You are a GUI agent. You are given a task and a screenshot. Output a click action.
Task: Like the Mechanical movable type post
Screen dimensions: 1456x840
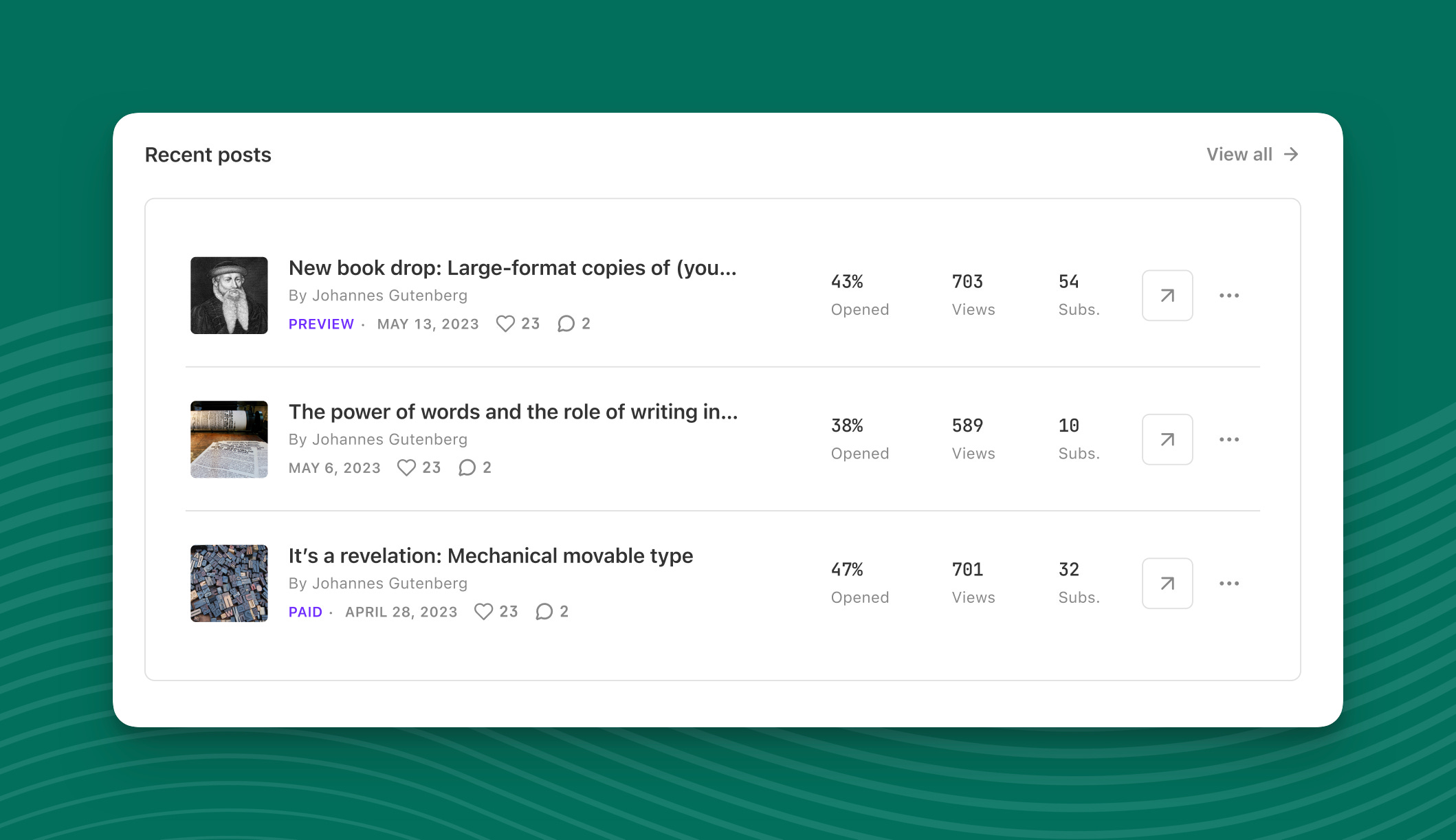pyautogui.click(x=485, y=611)
